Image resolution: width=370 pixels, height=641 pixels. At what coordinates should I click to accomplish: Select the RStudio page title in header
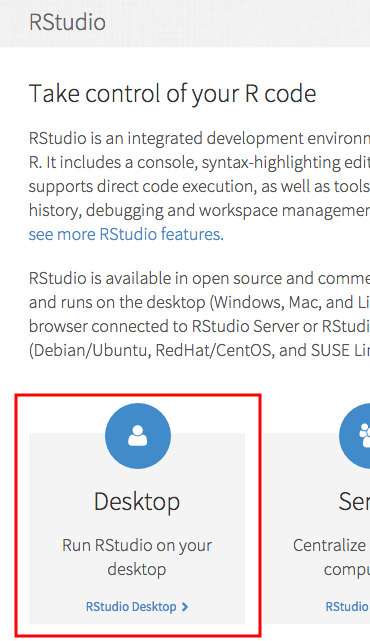[x=67, y=22]
